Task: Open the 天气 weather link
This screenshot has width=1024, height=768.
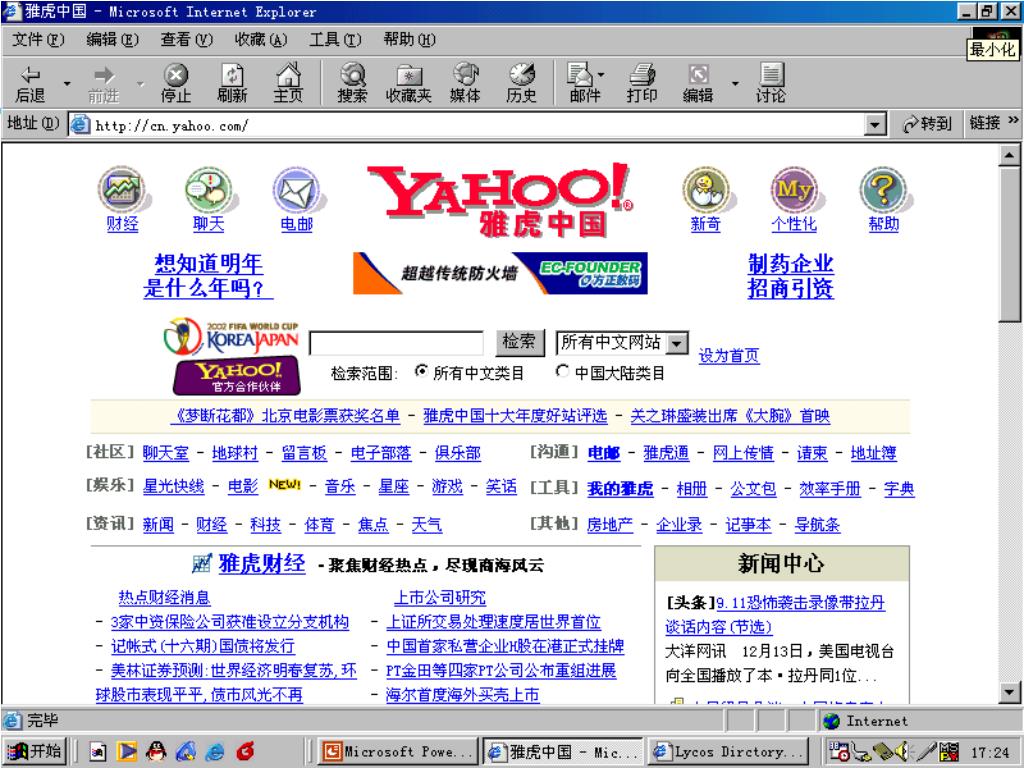Action: [x=427, y=525]
